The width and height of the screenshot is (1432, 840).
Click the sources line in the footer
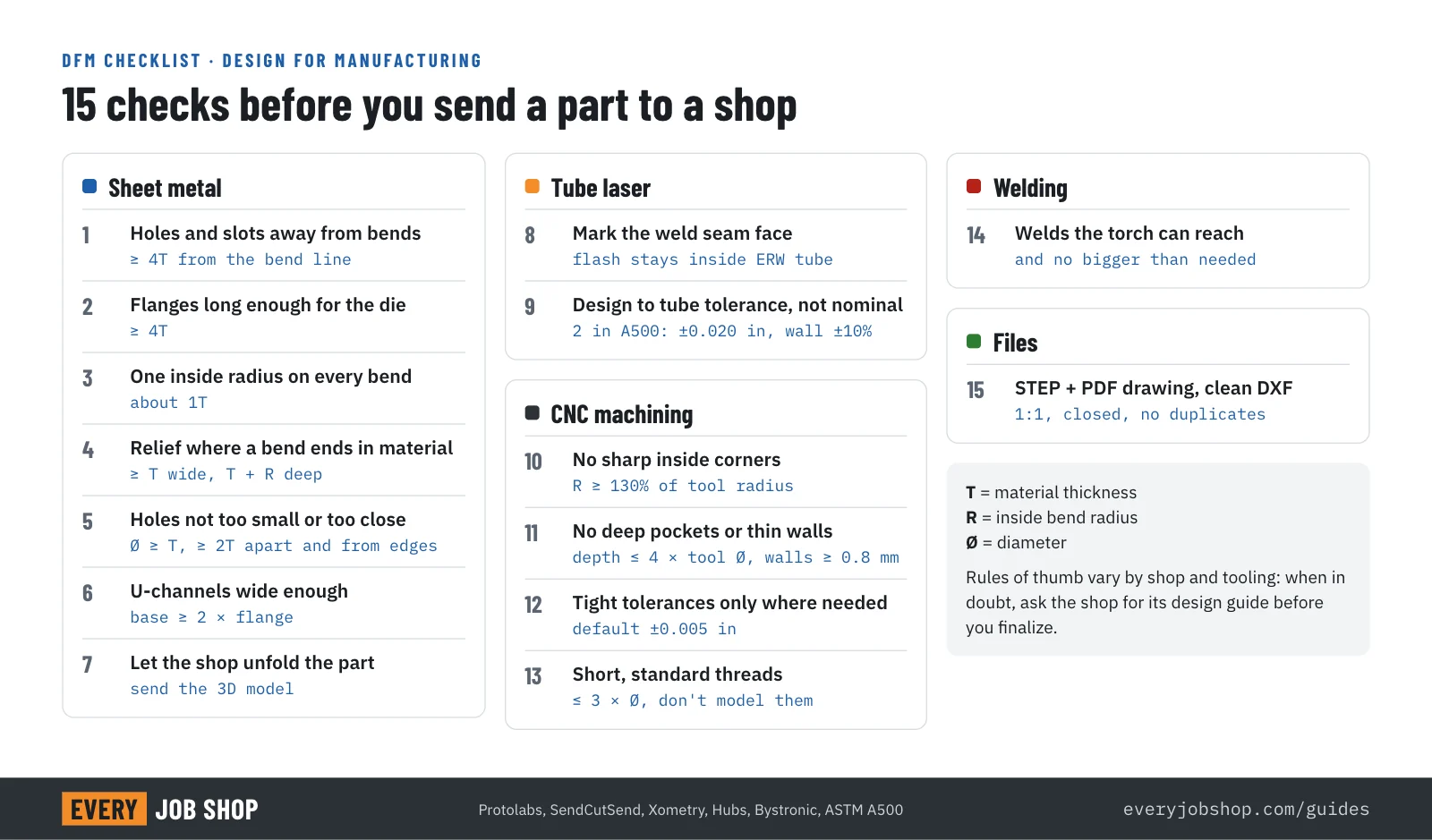(691, 810)
